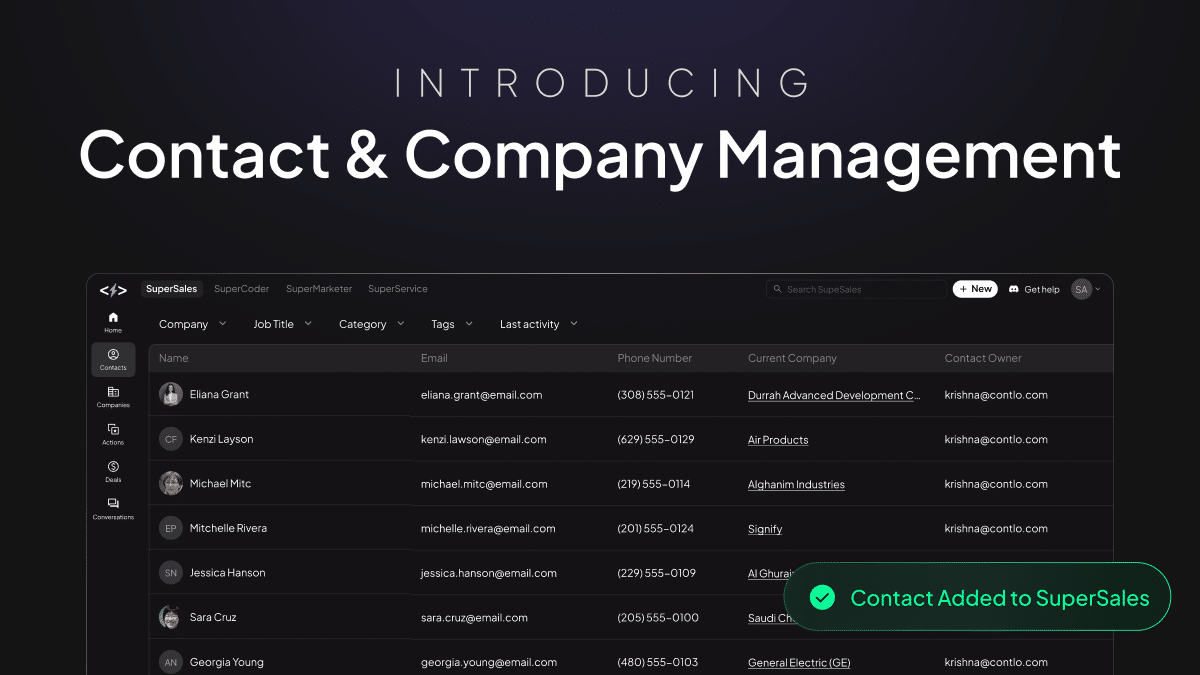Follow the Signify company link
Image resolution: width=1200 pixels, height=675 pixels.
(764, 528)
